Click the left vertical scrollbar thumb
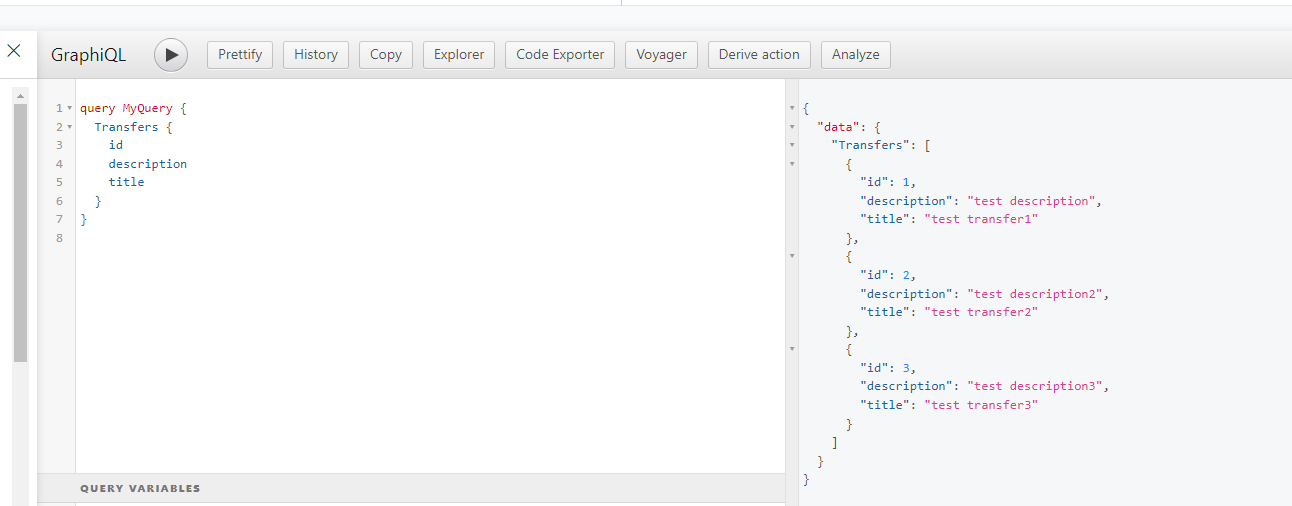The height and width of the screenshot is (506, 1292). [x=20, y=230]
